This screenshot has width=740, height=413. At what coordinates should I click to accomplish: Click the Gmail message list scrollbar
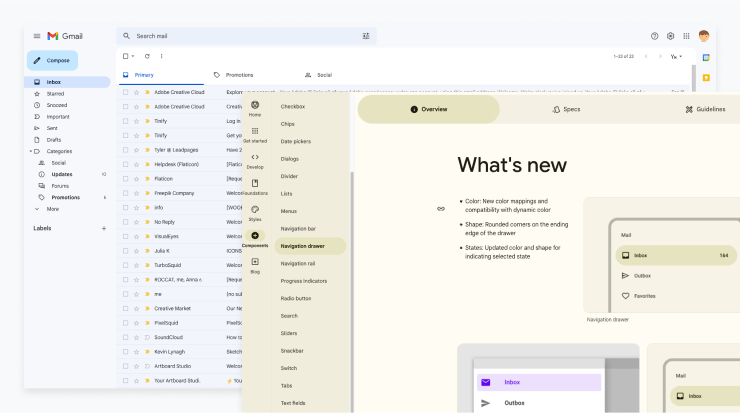(x=694, y=78)
